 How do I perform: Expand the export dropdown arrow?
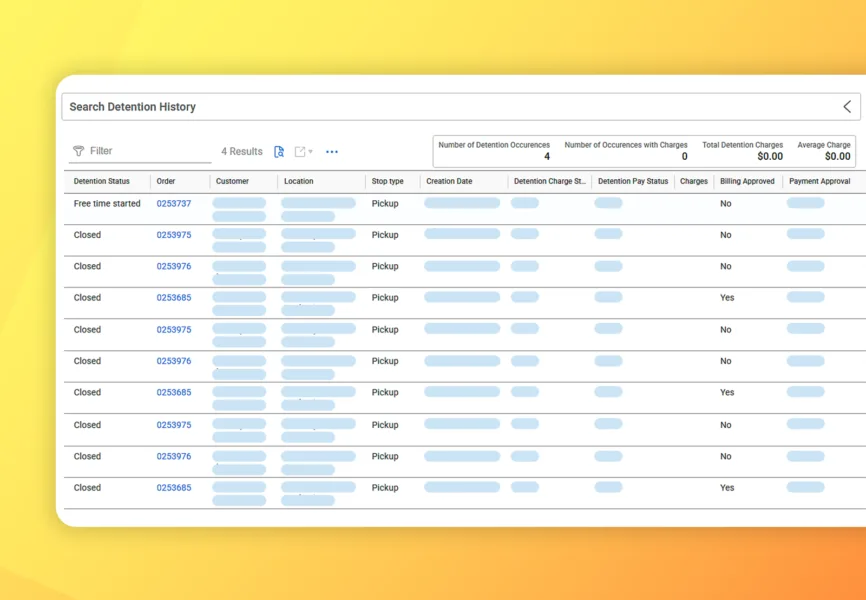(x=310, y=151)
